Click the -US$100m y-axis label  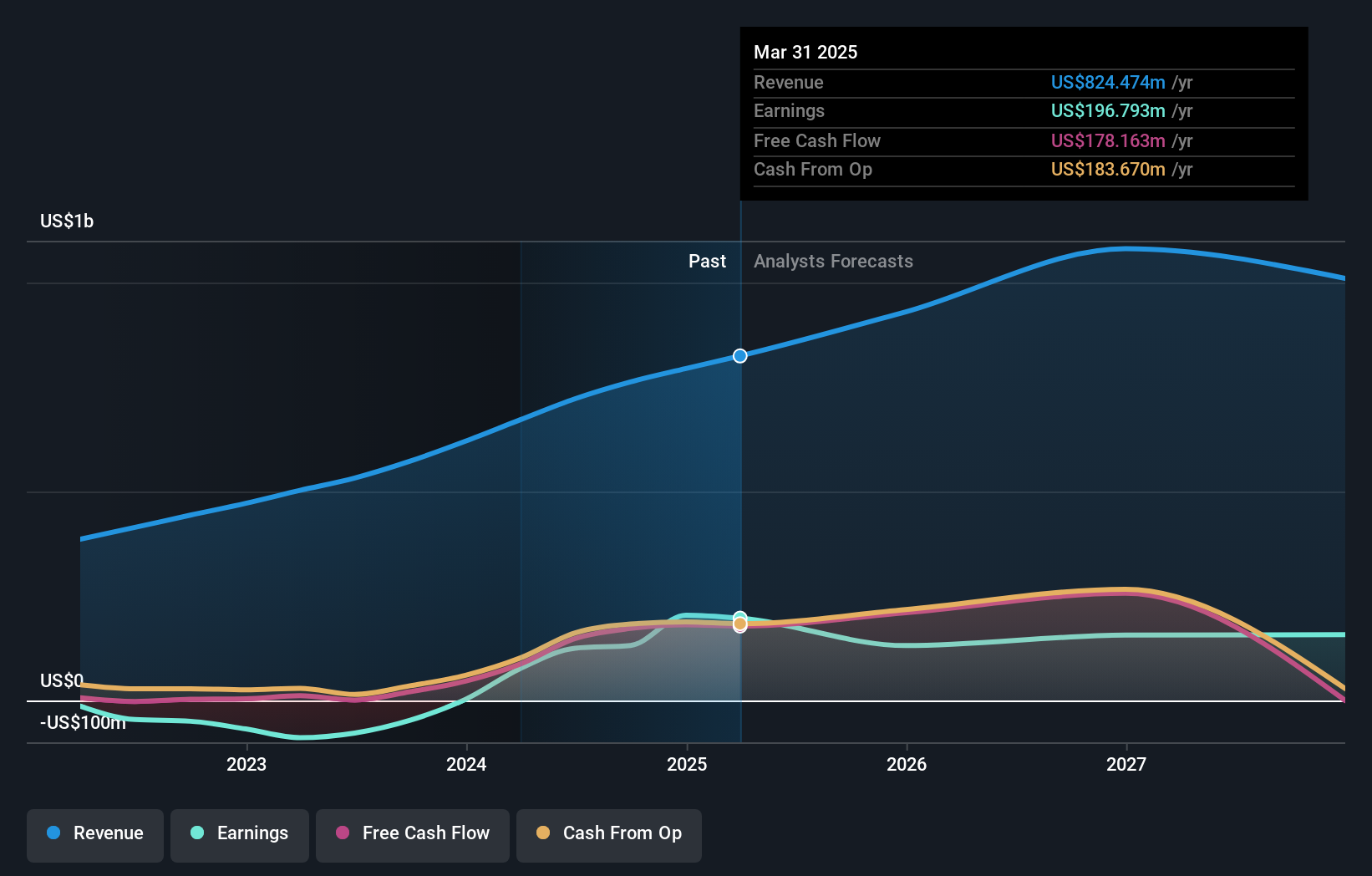[x=83, y=722]
